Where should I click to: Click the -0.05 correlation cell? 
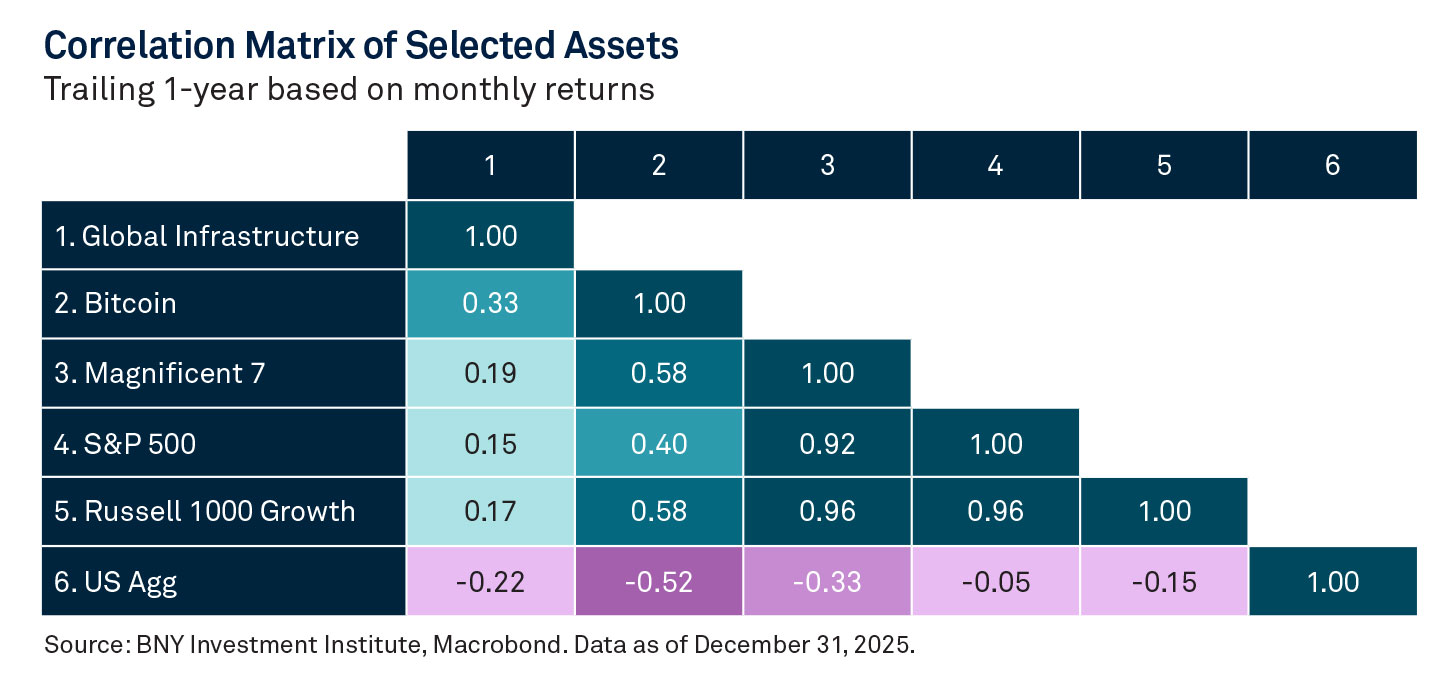click(995, 581)
